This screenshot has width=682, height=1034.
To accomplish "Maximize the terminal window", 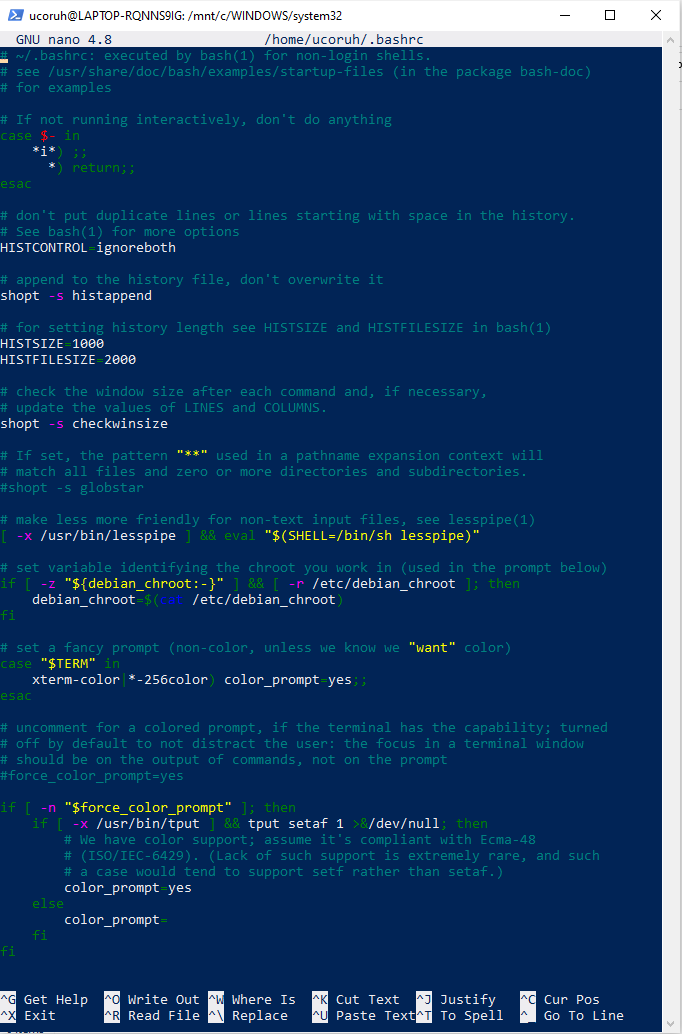I will [x=610, y=15].
